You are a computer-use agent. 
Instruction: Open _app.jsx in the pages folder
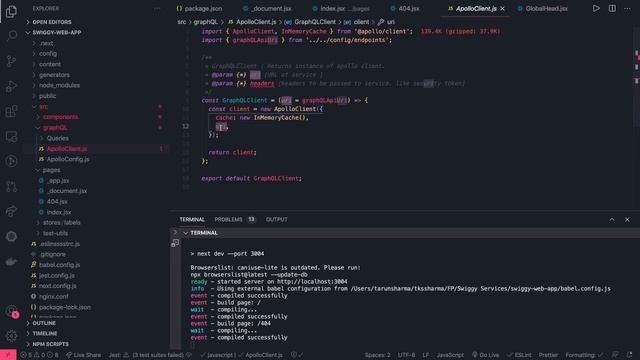[97, 180]
